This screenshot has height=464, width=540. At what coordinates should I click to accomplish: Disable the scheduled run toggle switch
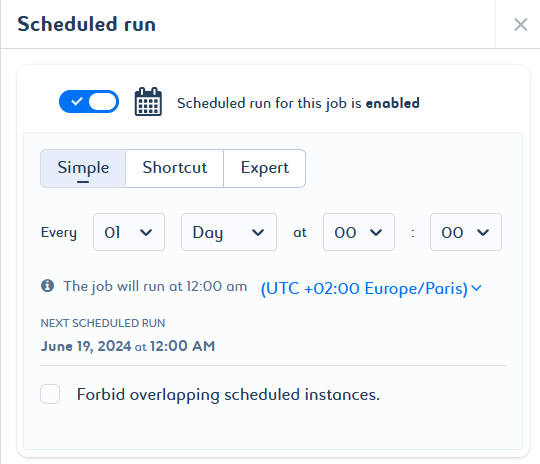coord(89,102)
